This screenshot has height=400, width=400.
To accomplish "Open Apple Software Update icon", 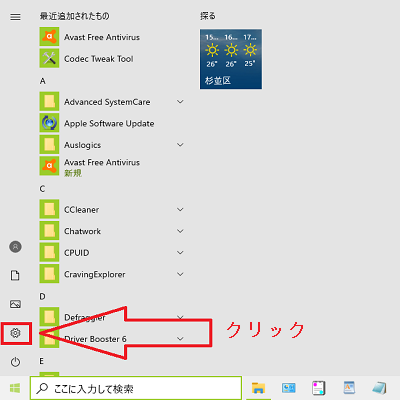I will (49, 123).
